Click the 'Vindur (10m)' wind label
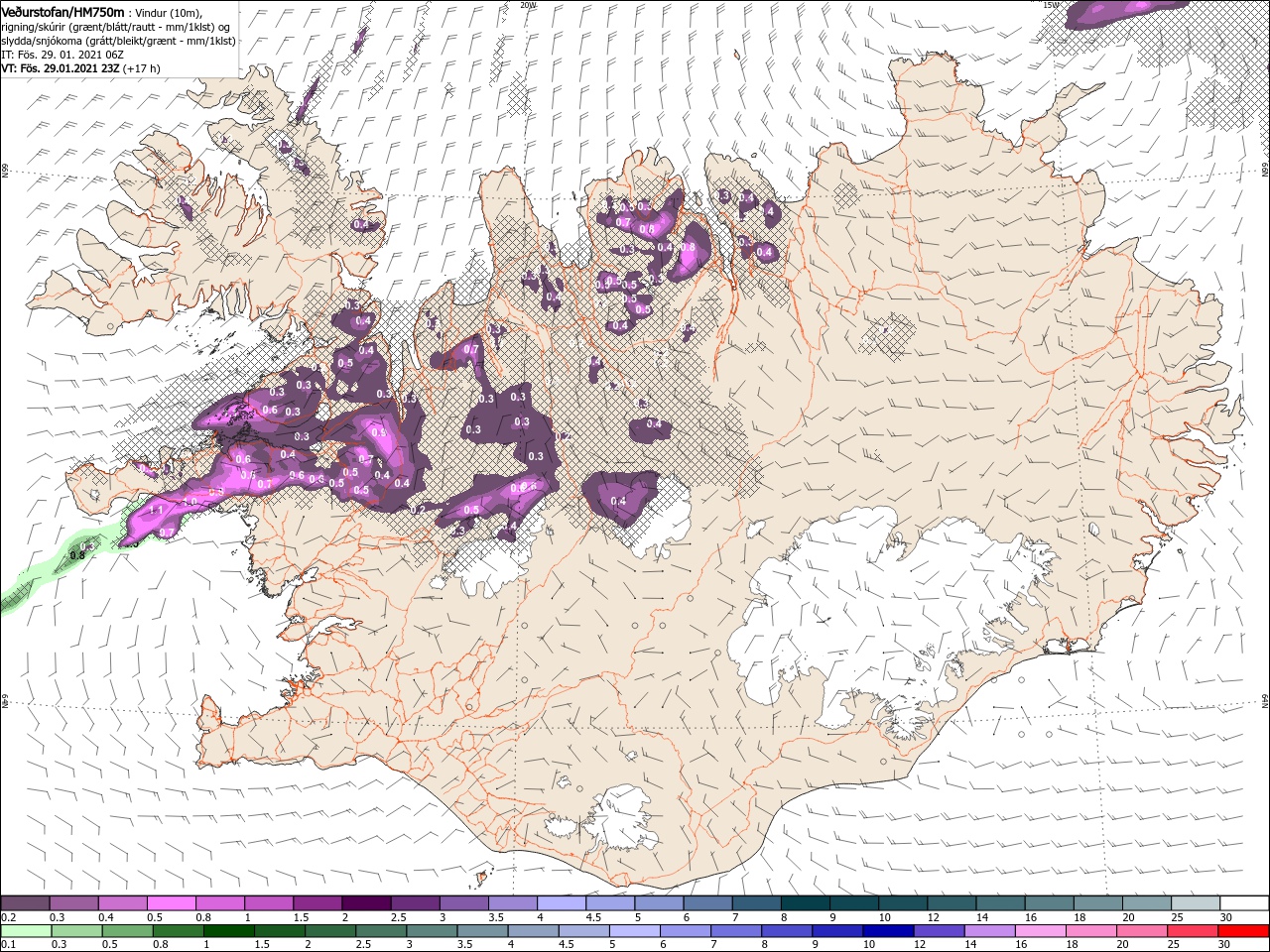 click(x=167, y=12)
